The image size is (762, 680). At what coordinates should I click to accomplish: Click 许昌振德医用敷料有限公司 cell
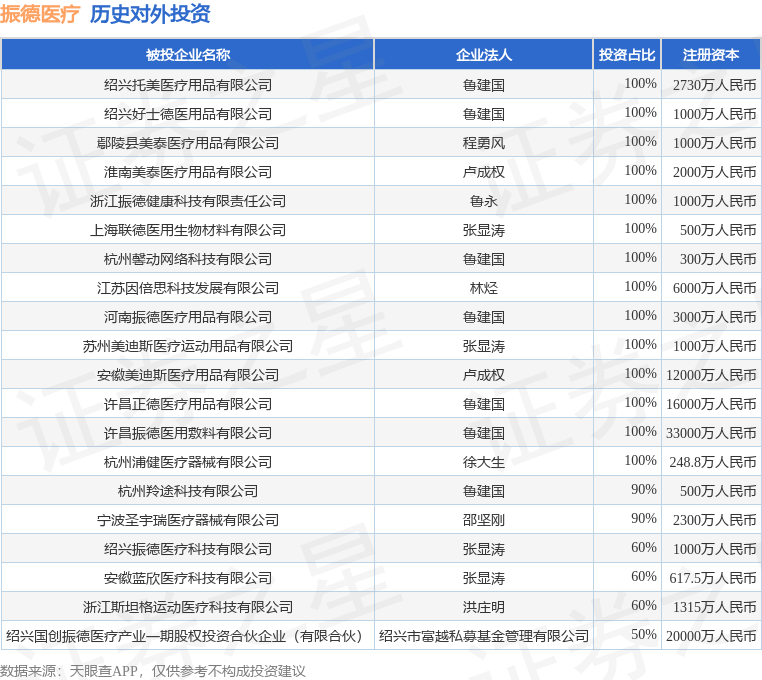click(188, 433)
